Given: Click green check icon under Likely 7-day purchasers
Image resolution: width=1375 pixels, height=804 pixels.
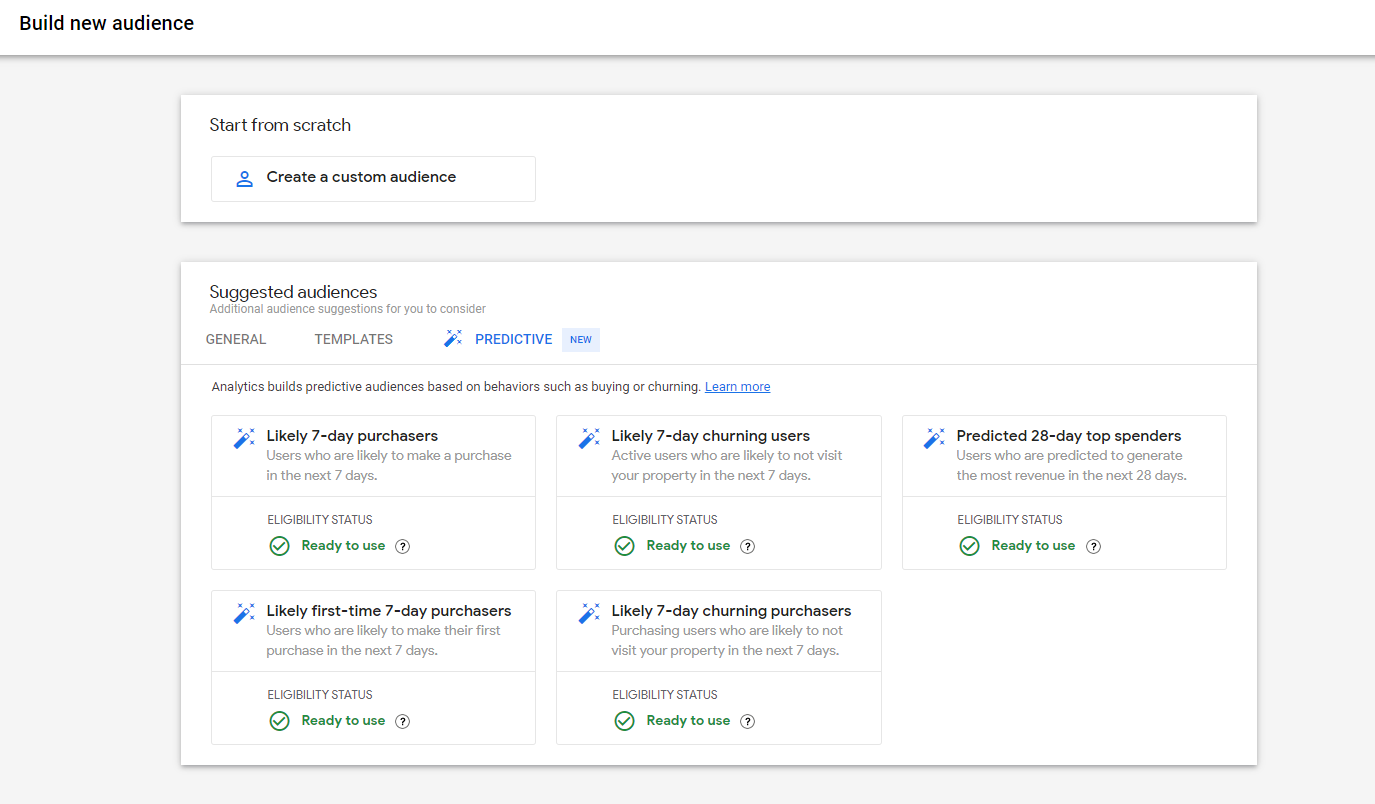Looking at the screenshot, I should [x=280, y=546].
